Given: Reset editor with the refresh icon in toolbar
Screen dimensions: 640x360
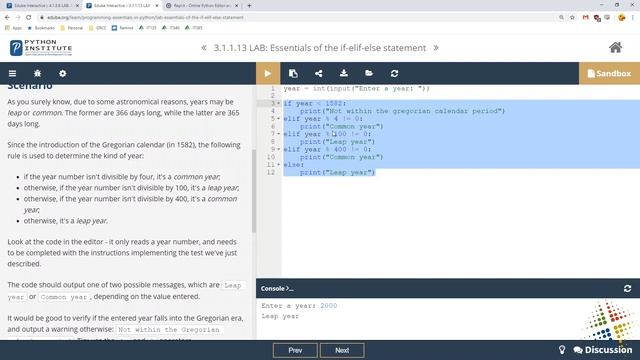Looking at the screenshot, I should pyautogui.click(x=394, y=73).
